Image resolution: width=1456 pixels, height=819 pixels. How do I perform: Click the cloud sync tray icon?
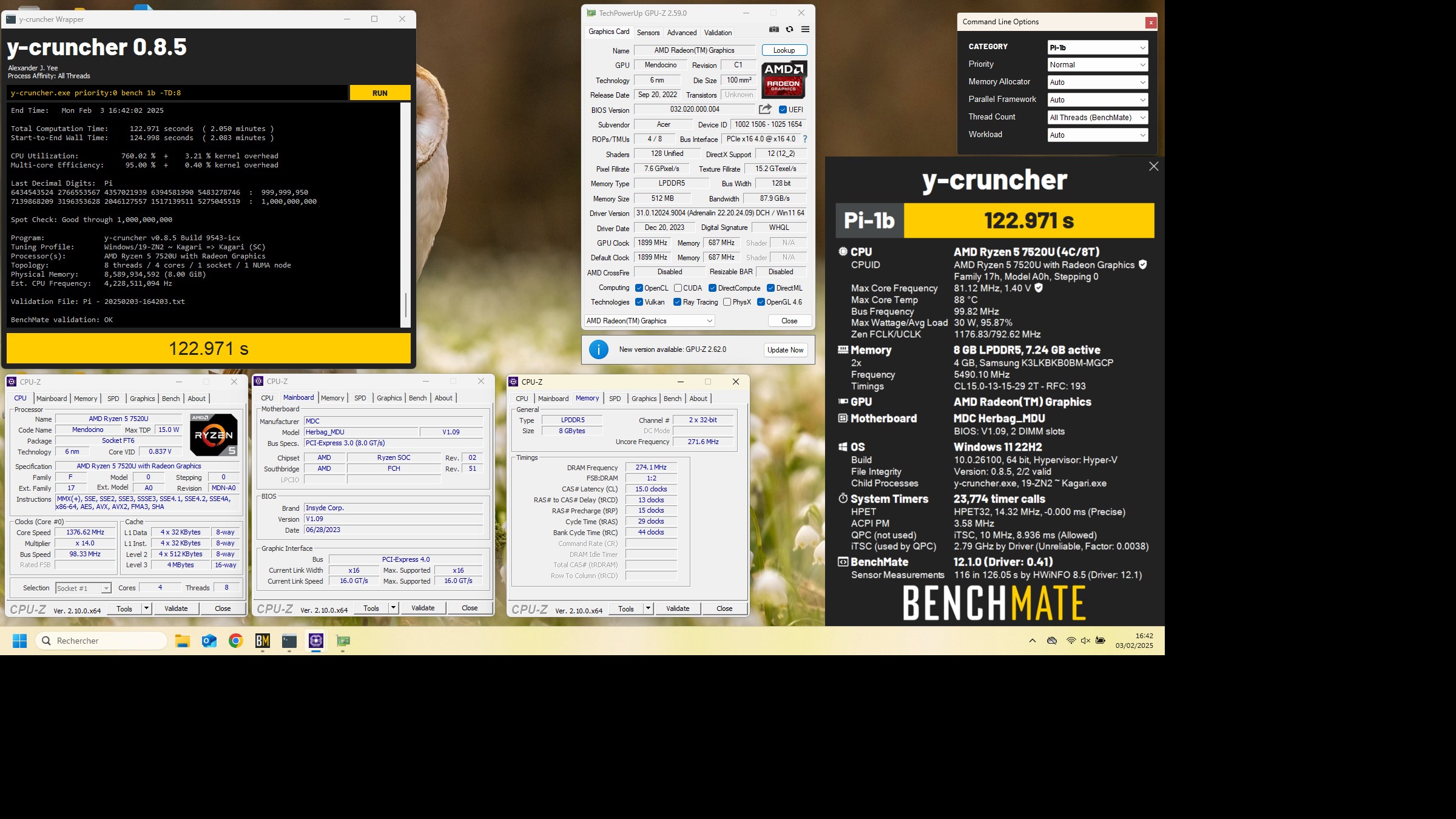point(1052,641)
